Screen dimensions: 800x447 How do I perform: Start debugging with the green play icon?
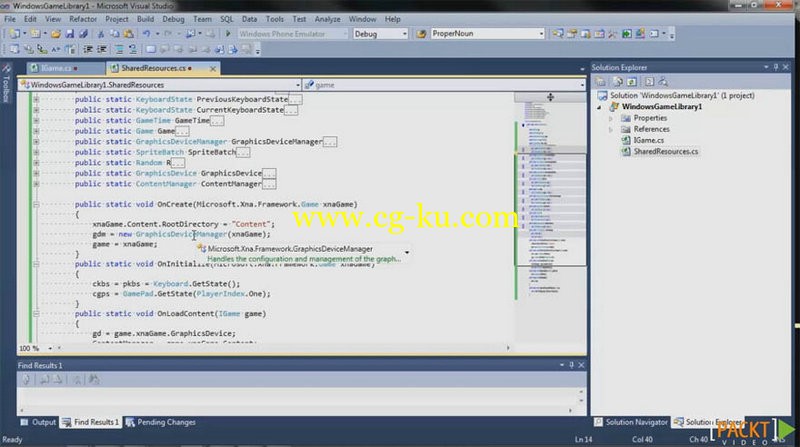[x=228, y=34]
